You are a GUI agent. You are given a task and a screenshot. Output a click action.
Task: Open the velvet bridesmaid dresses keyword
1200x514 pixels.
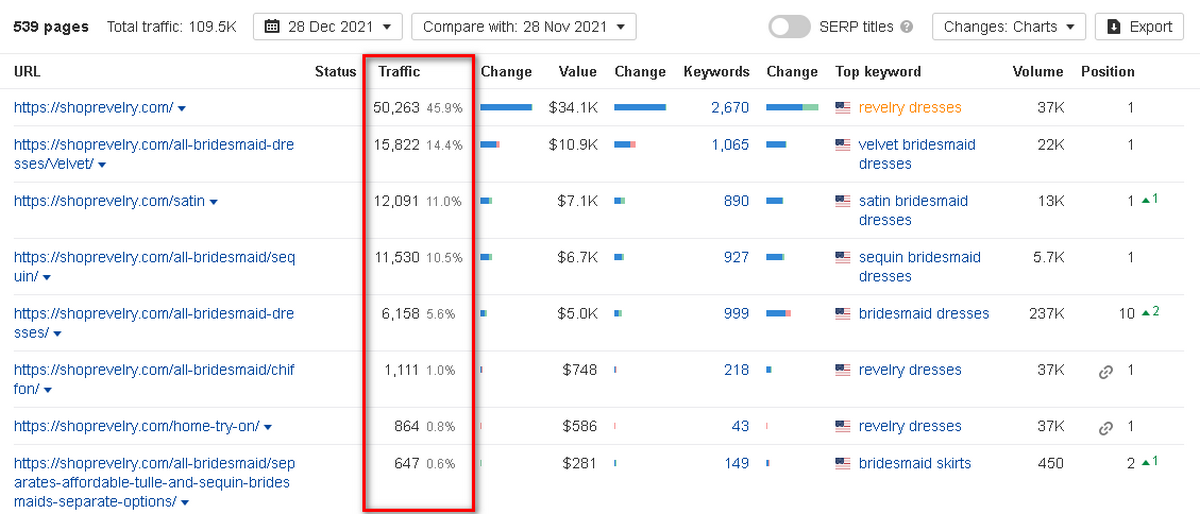click(x=917, y=154)
